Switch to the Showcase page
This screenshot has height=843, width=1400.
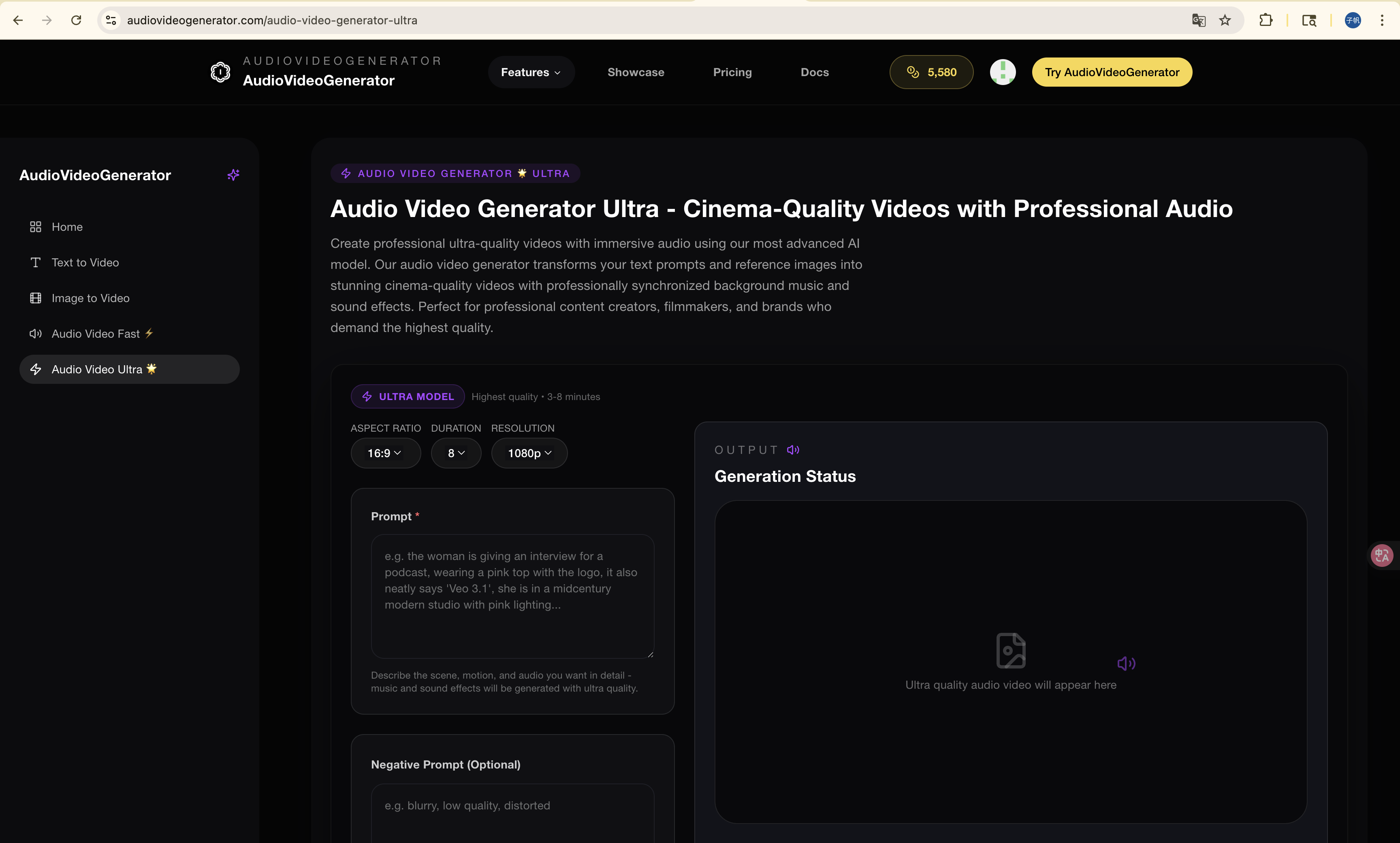tap(635, 72)
